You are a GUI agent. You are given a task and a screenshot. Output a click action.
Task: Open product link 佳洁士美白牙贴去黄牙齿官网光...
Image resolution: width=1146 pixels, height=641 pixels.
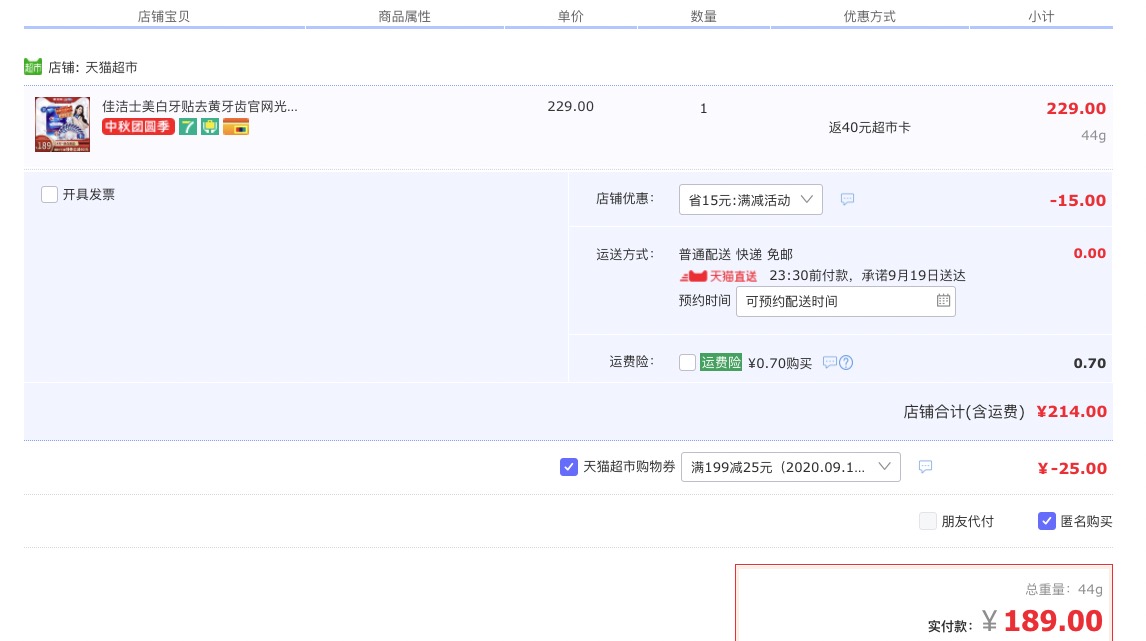click(200, 107)
